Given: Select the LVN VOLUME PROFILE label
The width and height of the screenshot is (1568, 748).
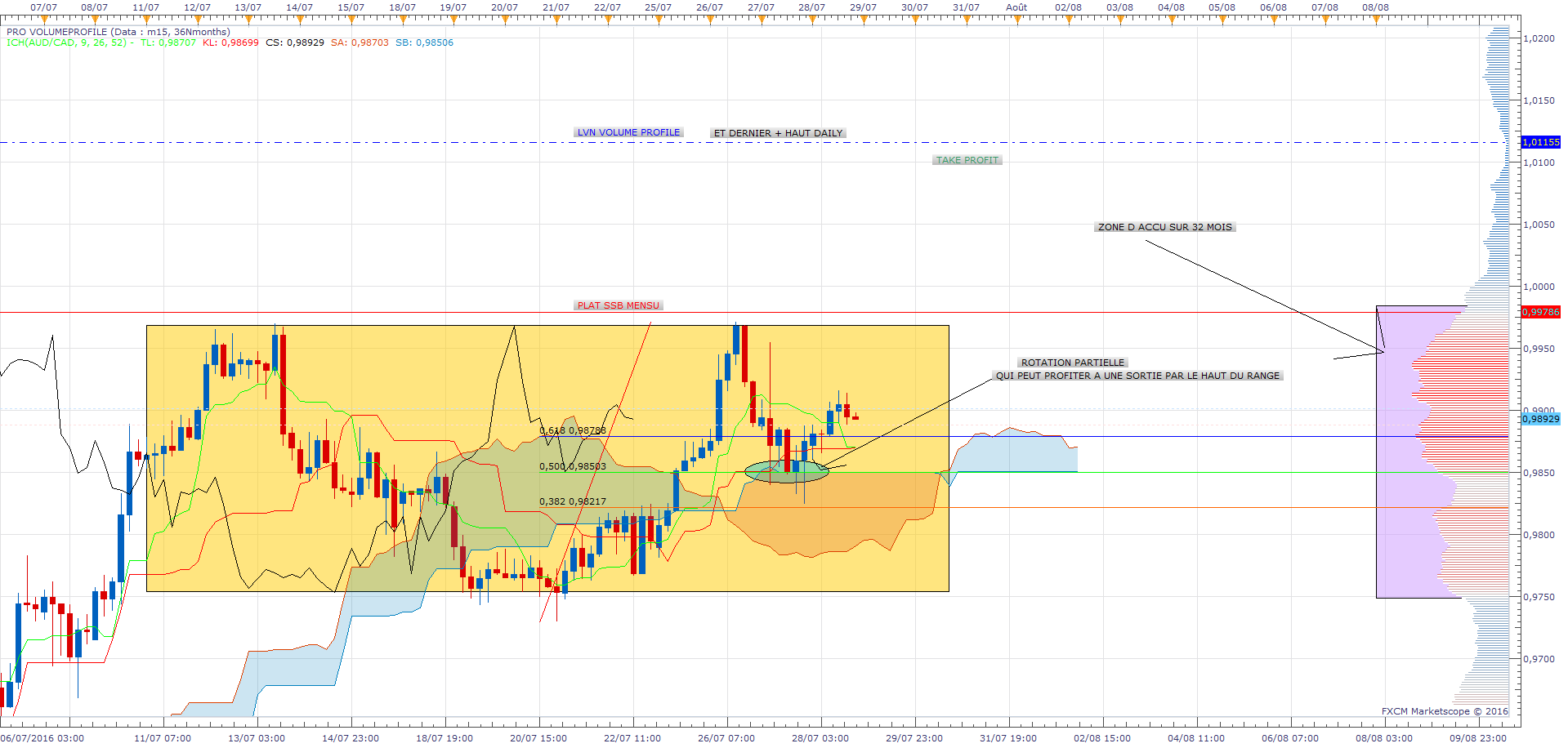Looking at the screenshot, I should pos(628,132).
